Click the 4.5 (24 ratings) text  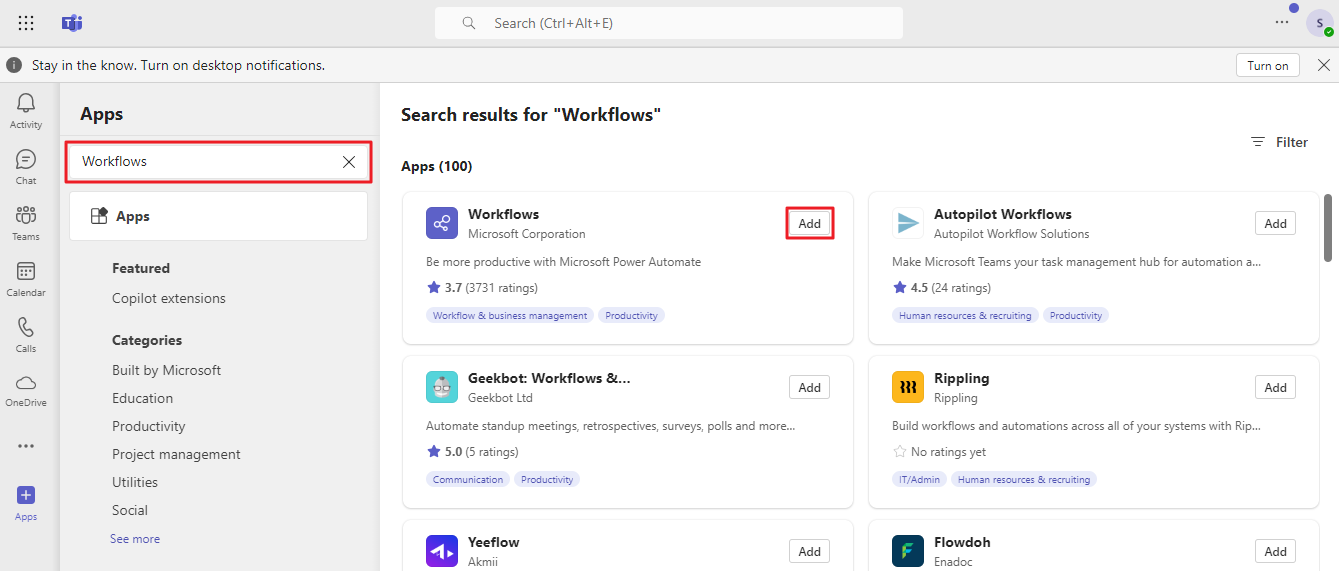tap(951, 288)
